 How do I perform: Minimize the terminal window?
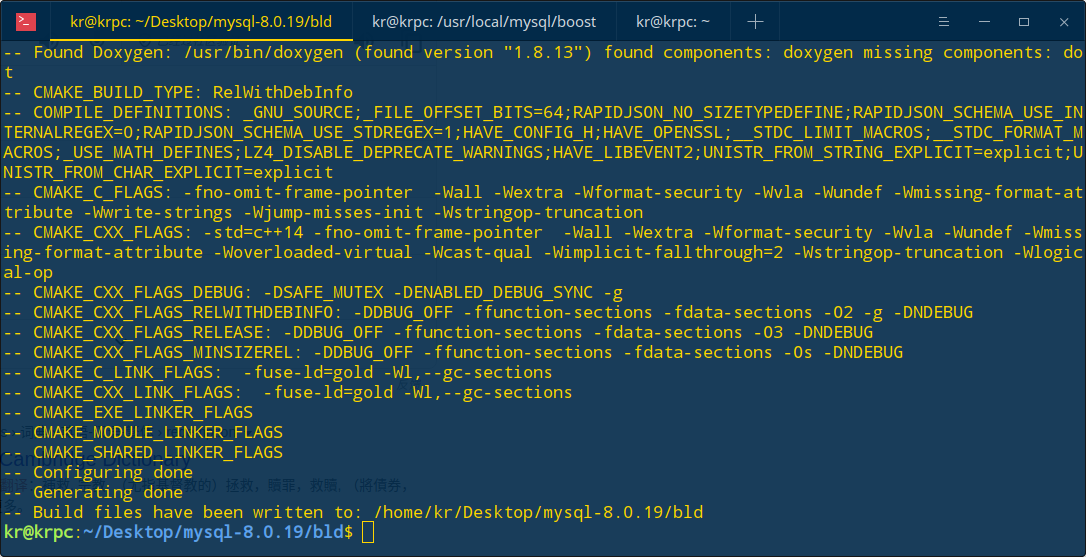point(984,22)
